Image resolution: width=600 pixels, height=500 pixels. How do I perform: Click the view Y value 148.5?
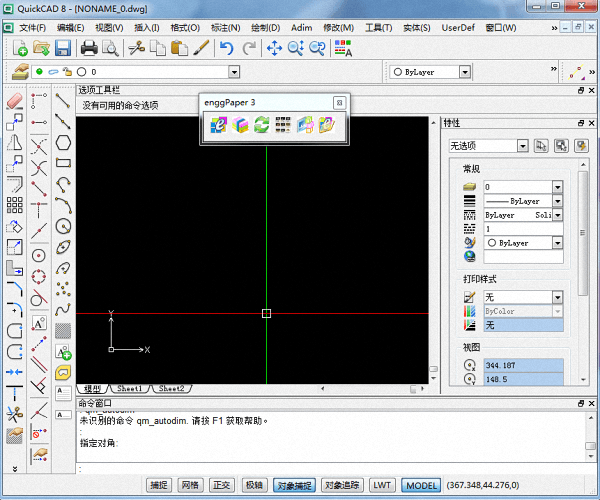click(523, 379)
